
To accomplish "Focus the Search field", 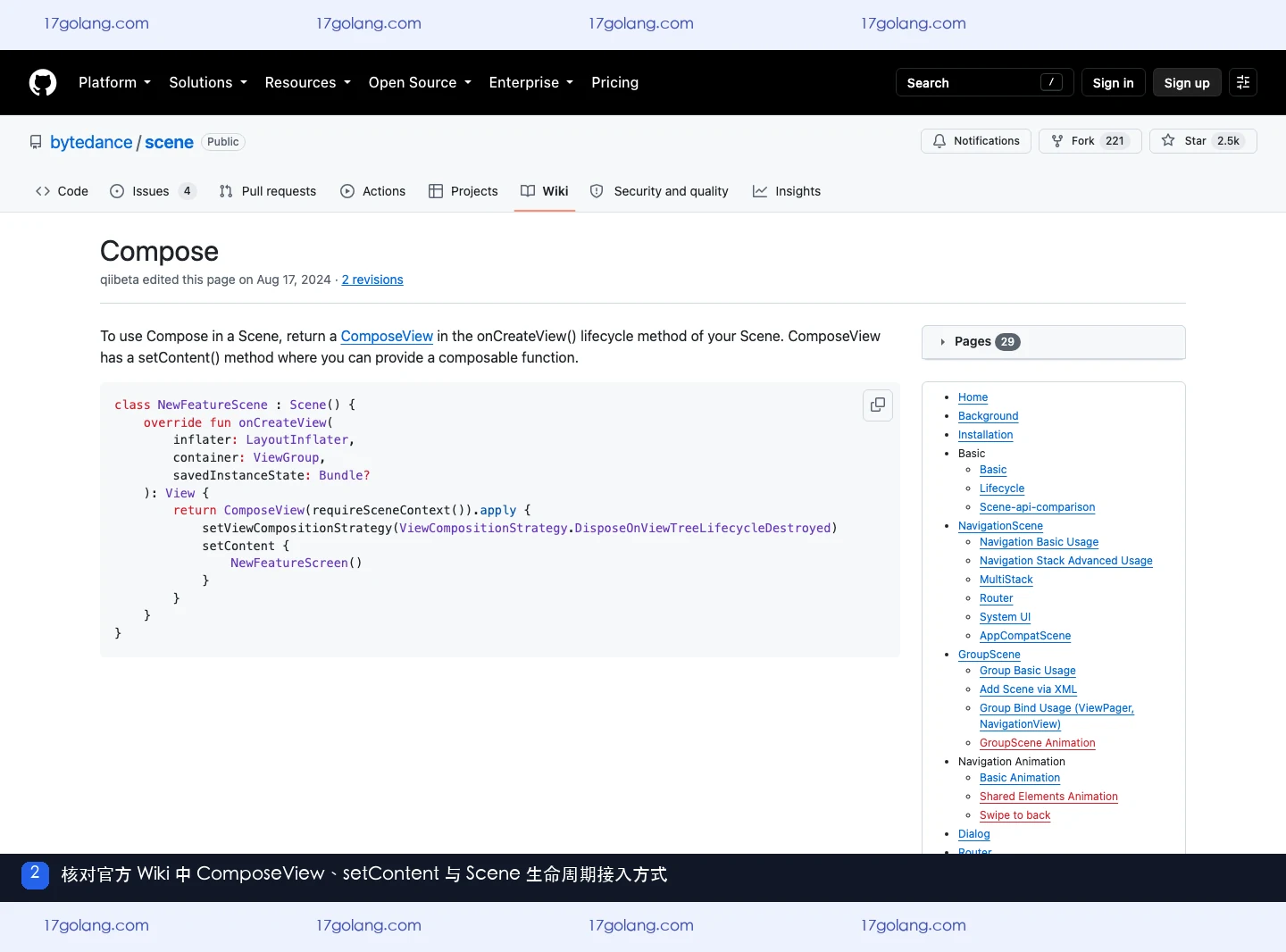I will coord(984,82).
